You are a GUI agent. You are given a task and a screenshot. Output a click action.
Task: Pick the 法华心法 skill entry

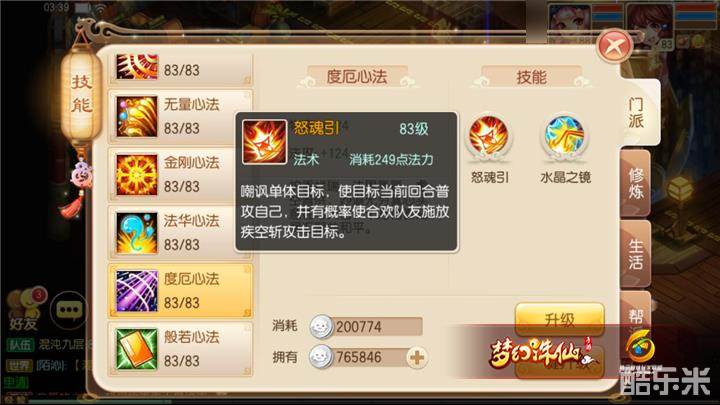pos(180,233)
